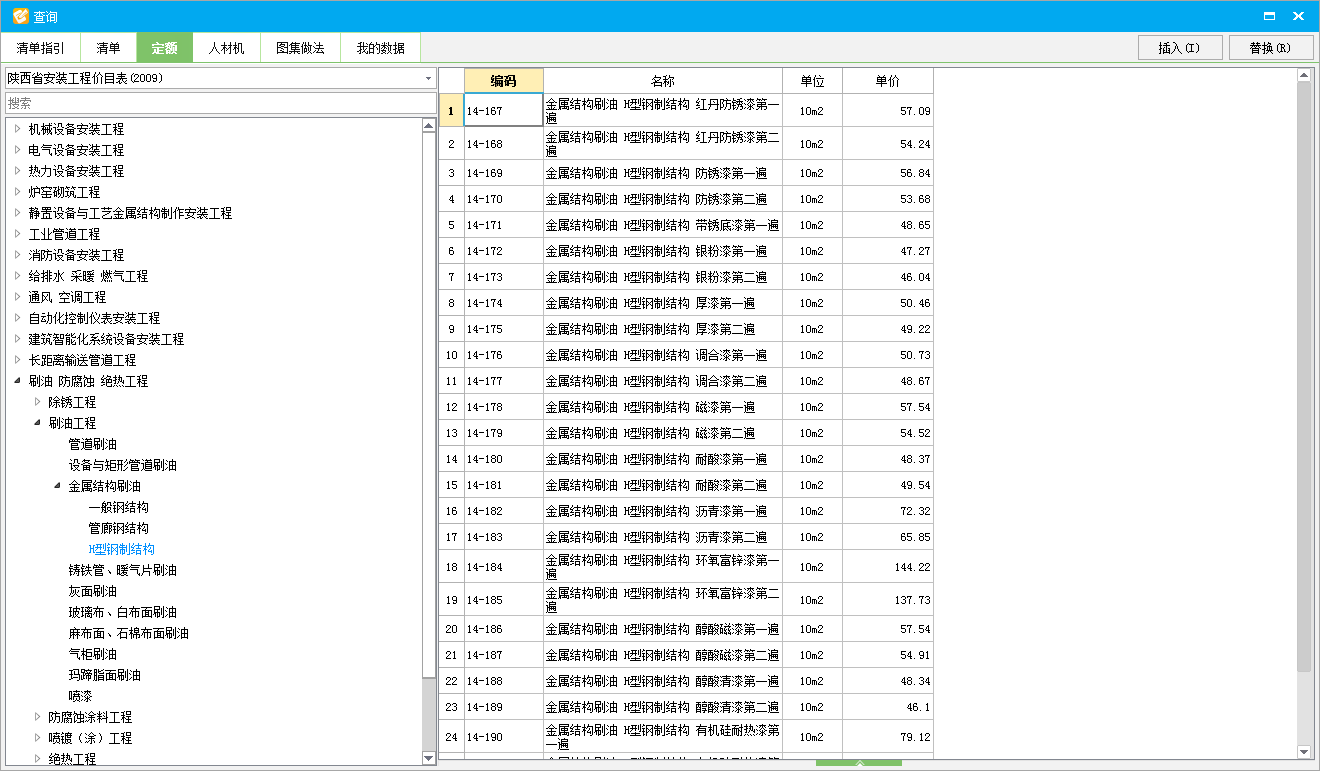Expand the 防腐蚀涂料工程 node
The height and width of the screenshot is (771, 1320).
point(37,717)
